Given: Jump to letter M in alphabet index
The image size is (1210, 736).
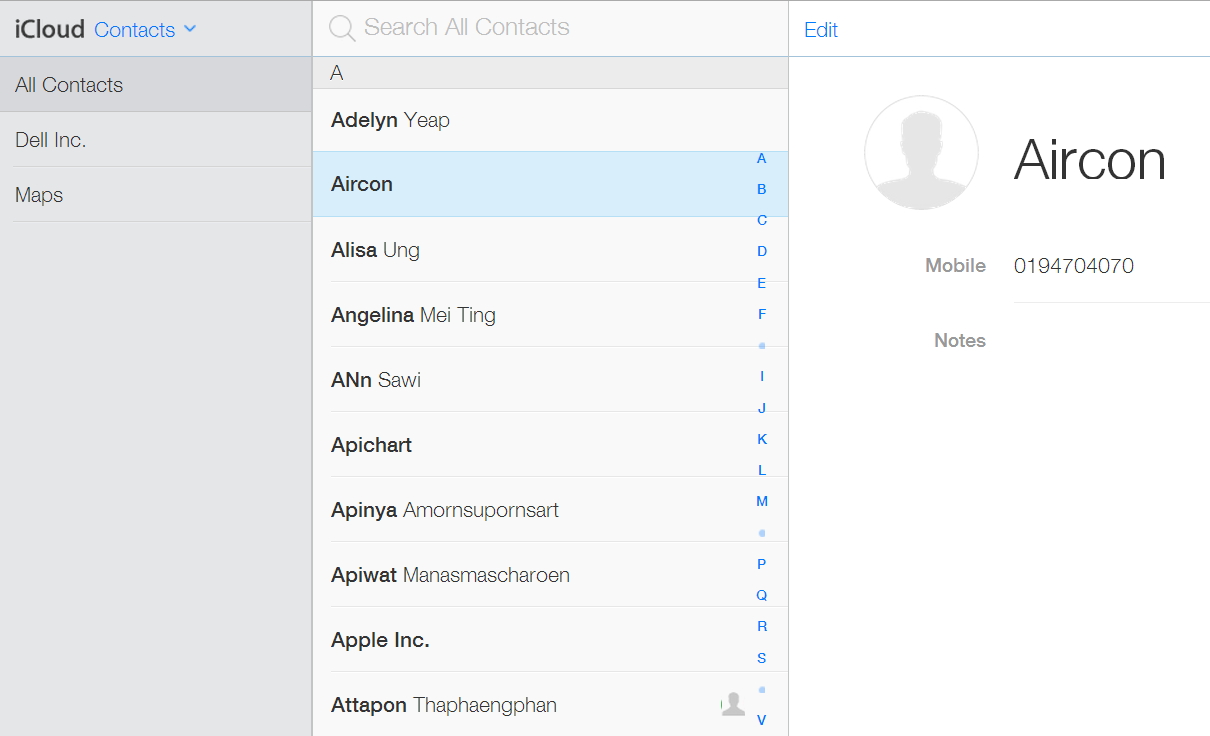Looking at the screenshot, I should click(x=762, y=501).
